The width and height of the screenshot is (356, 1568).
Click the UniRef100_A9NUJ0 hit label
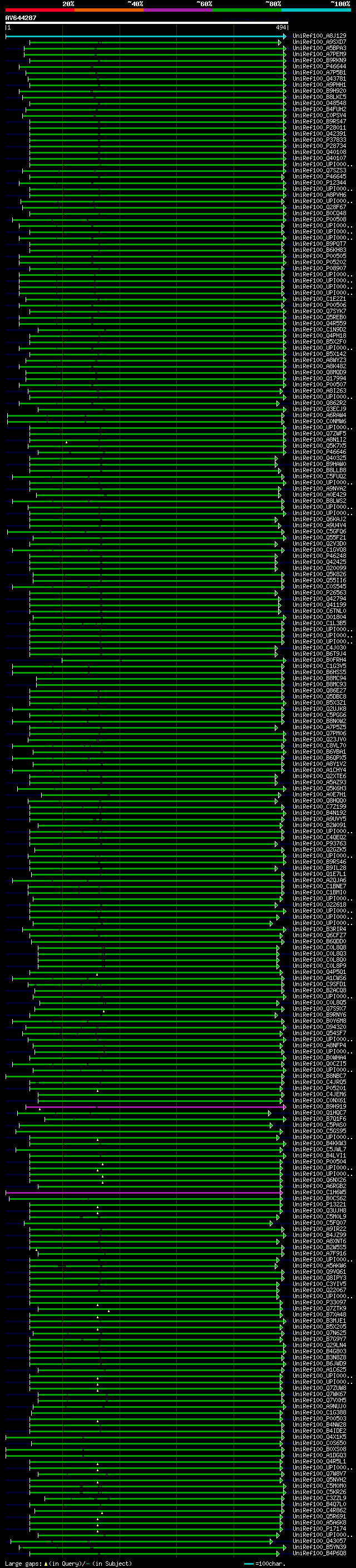click(319, 1406)
